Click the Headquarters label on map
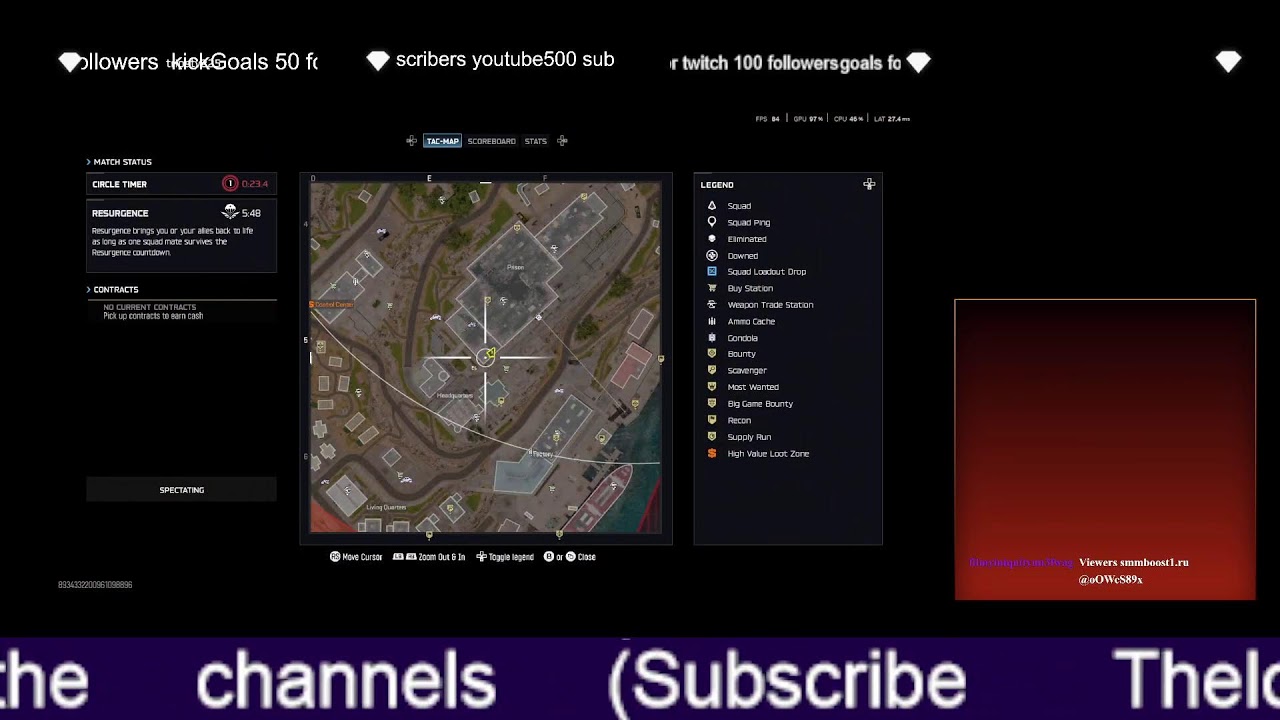This screenshot has width=1280, height=720. (454, 396)
